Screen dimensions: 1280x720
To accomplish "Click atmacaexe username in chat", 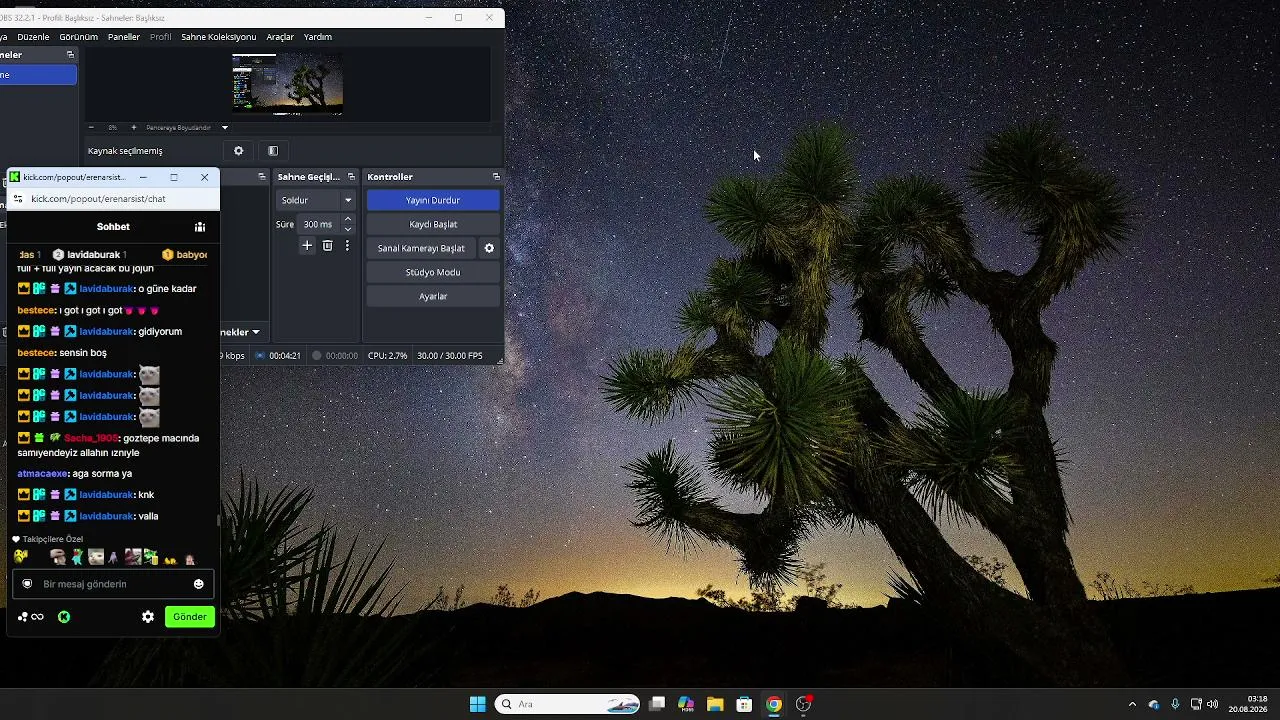I will 42,474.
